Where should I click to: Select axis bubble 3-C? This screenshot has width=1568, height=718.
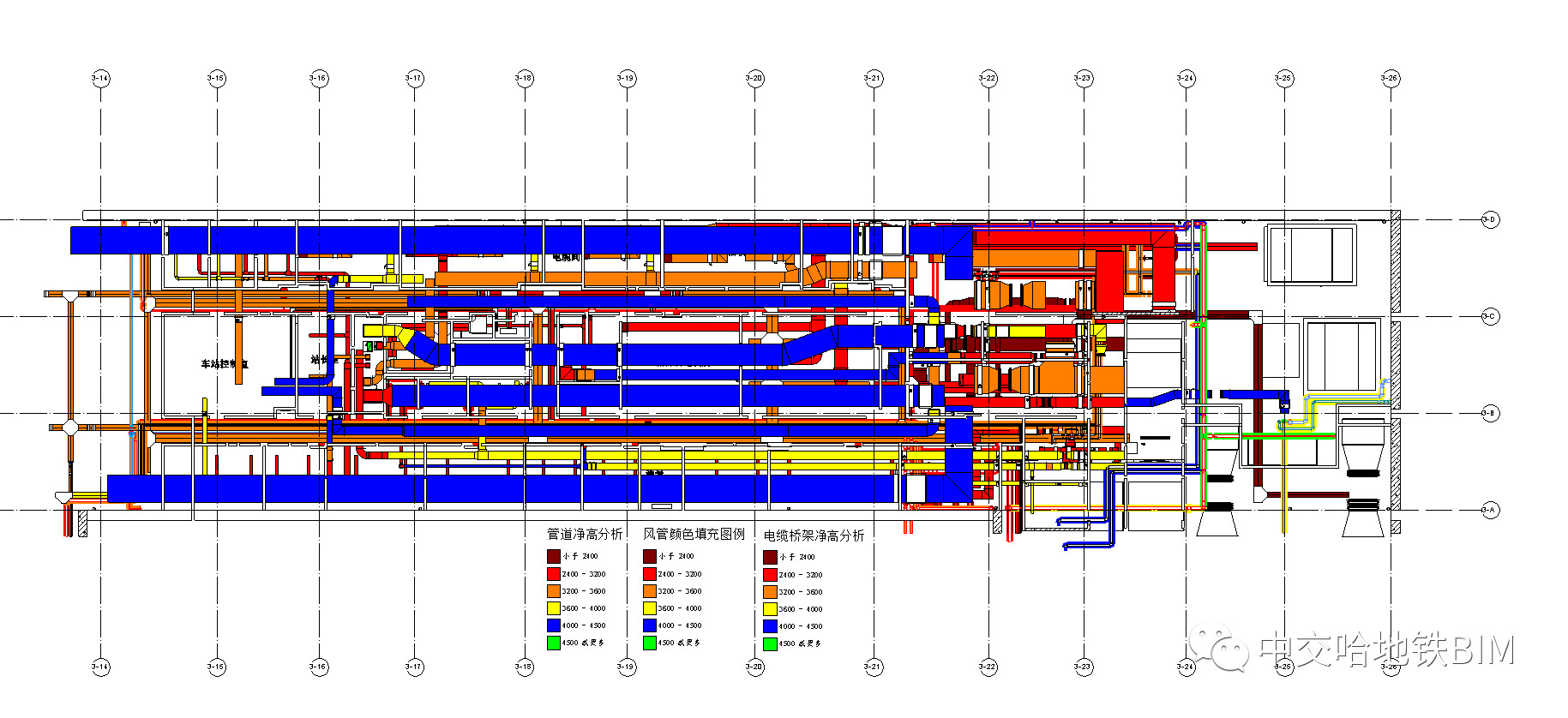coord(1490,316)
